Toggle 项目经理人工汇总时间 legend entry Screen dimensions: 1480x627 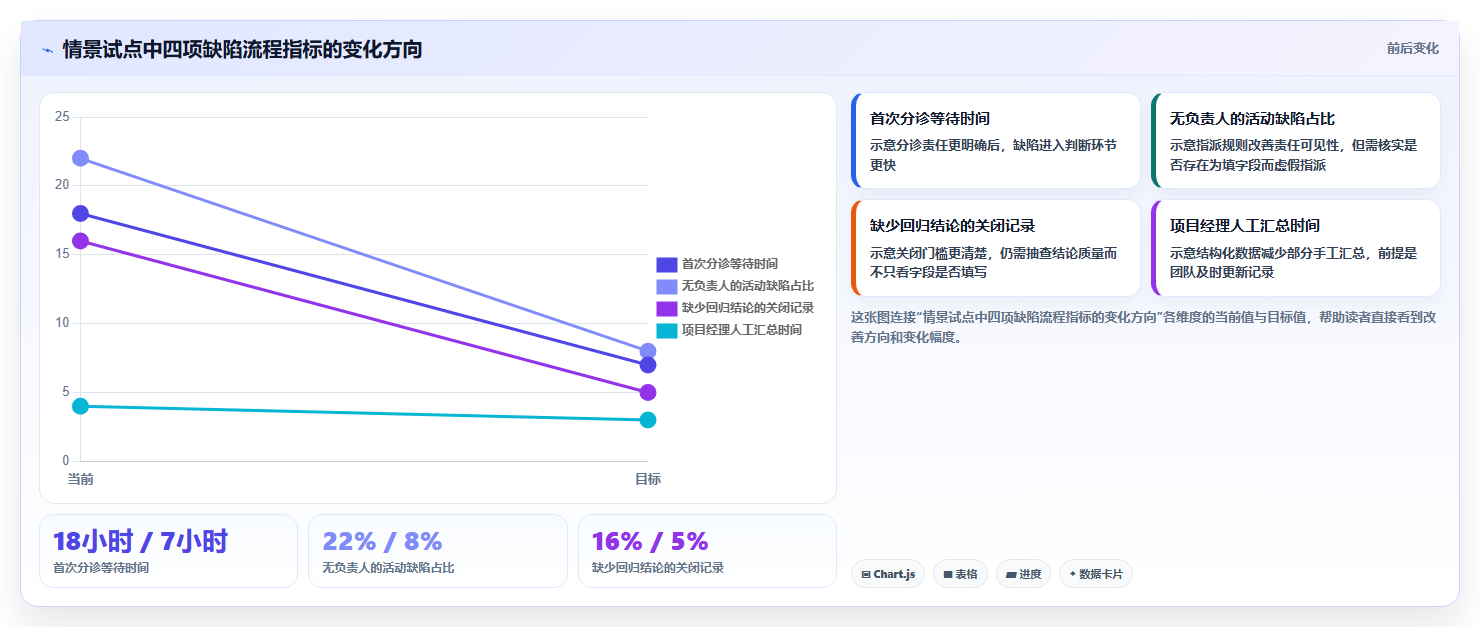pos(729,330)
